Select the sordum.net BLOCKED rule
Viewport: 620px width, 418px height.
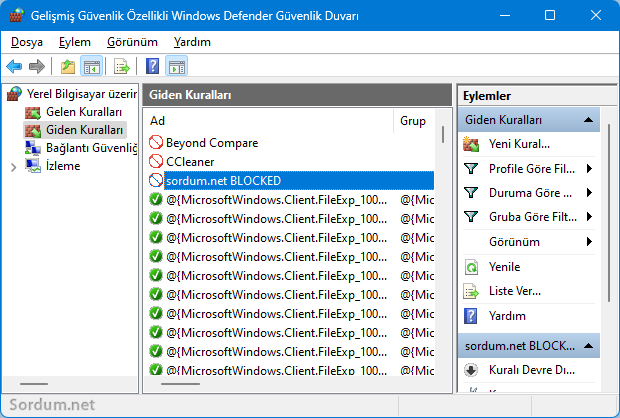pos(291,181)
